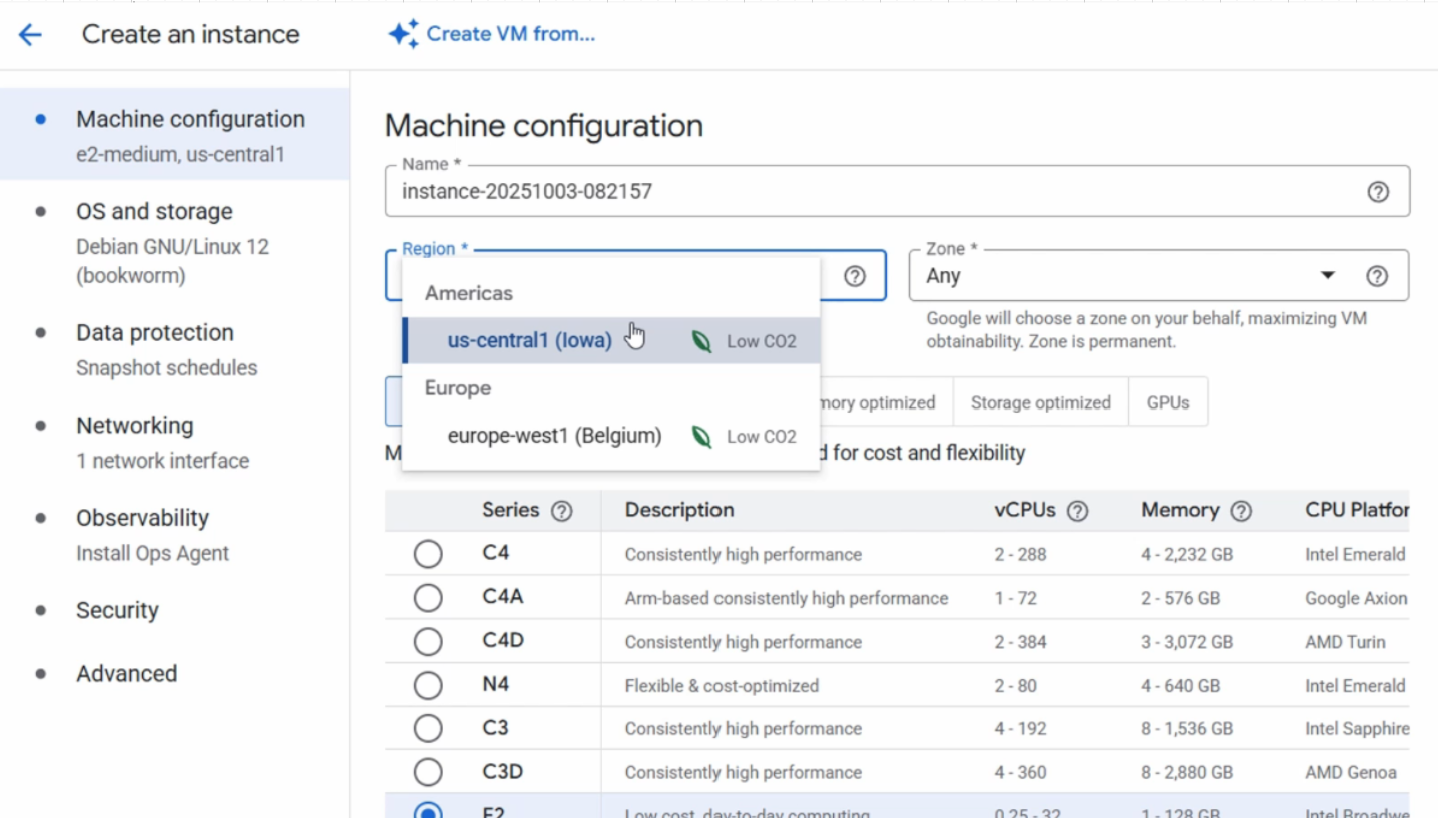Viewport: 1438px width, 818px height.
Task: Select the E2 series radio button
Action: pyautogui.click(x=428, y=810)
